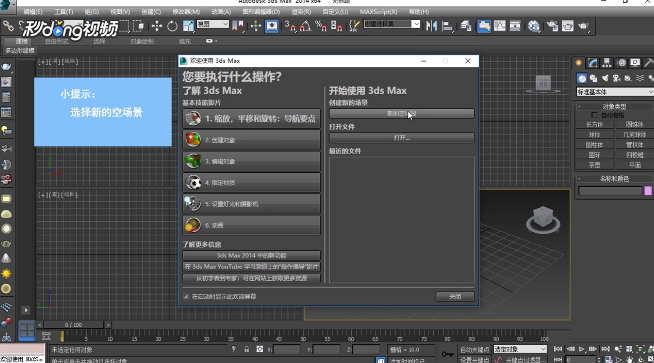Enable the AutoGrid checkbox
Viewport: 654px width, 363px height.
[x=594, y=115]
